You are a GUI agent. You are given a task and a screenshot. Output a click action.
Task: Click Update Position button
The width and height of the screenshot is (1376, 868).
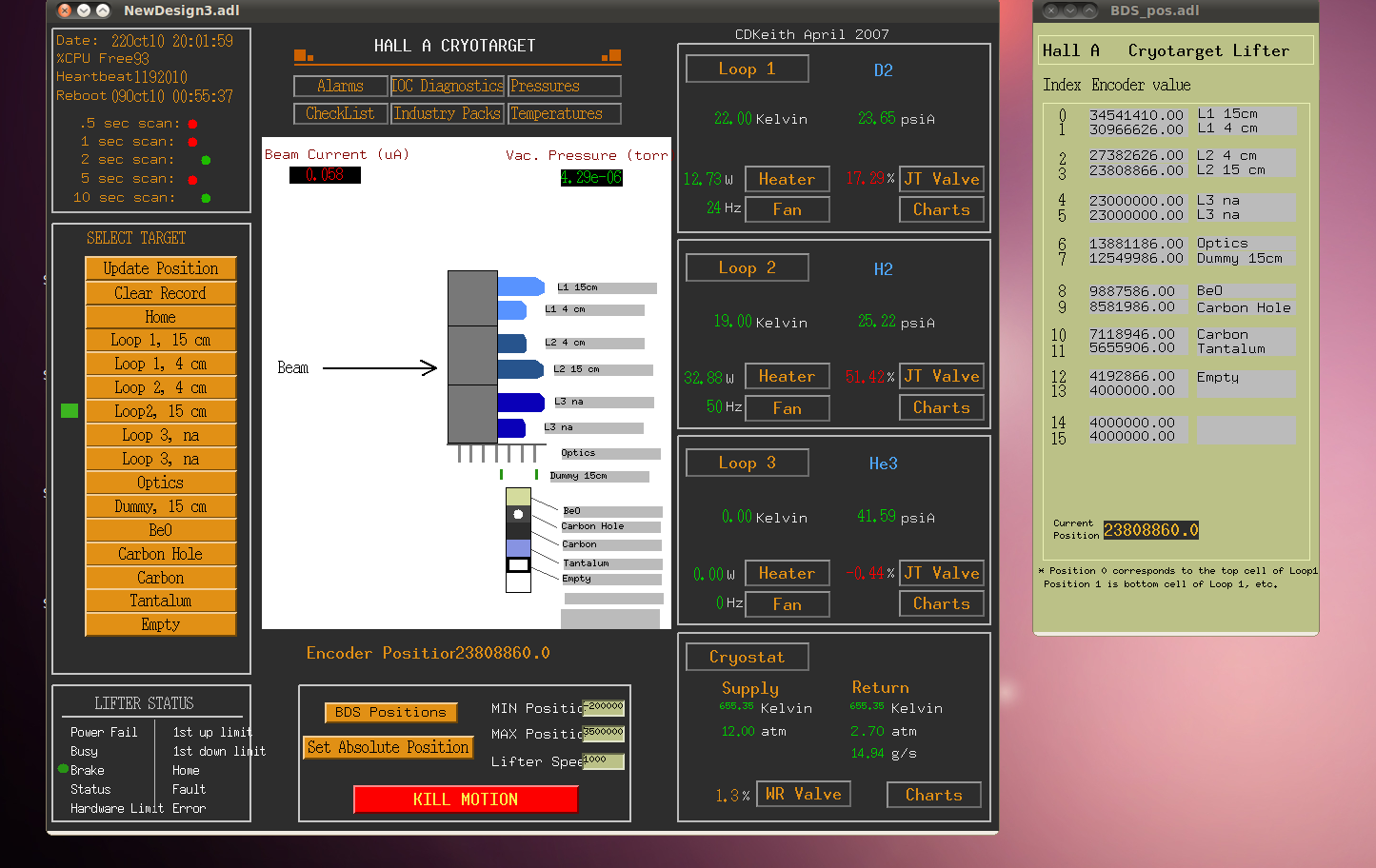161,268
